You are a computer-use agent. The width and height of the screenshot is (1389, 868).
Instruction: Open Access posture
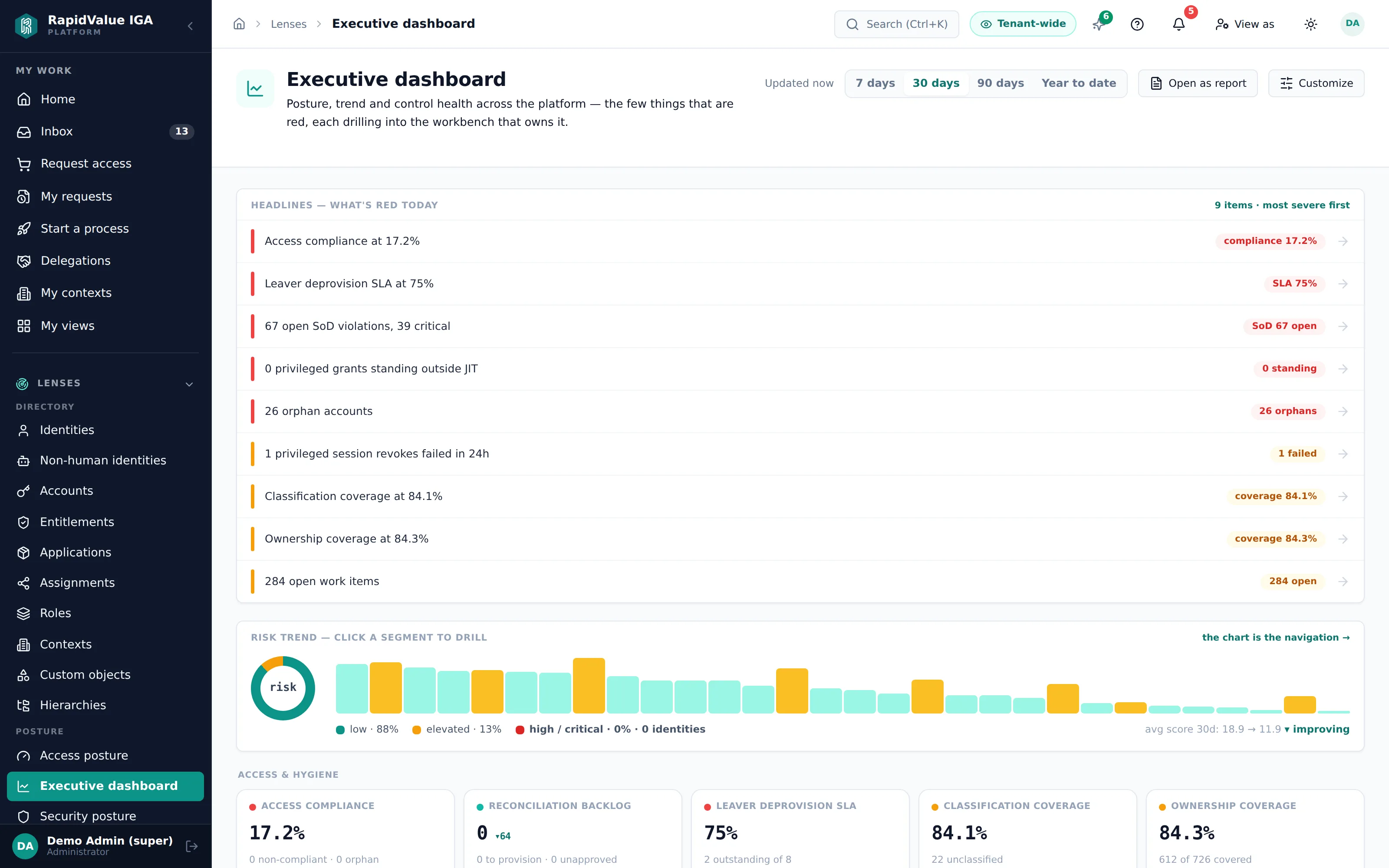click(105, 756)
